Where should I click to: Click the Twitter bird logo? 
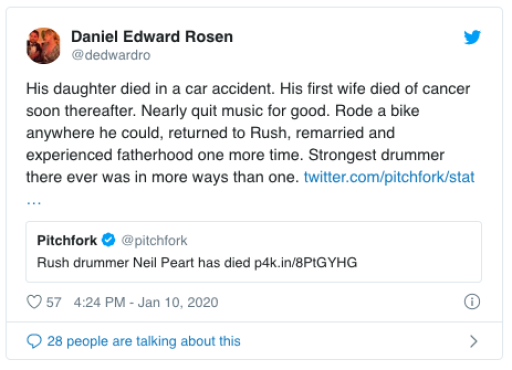point(472,37)
